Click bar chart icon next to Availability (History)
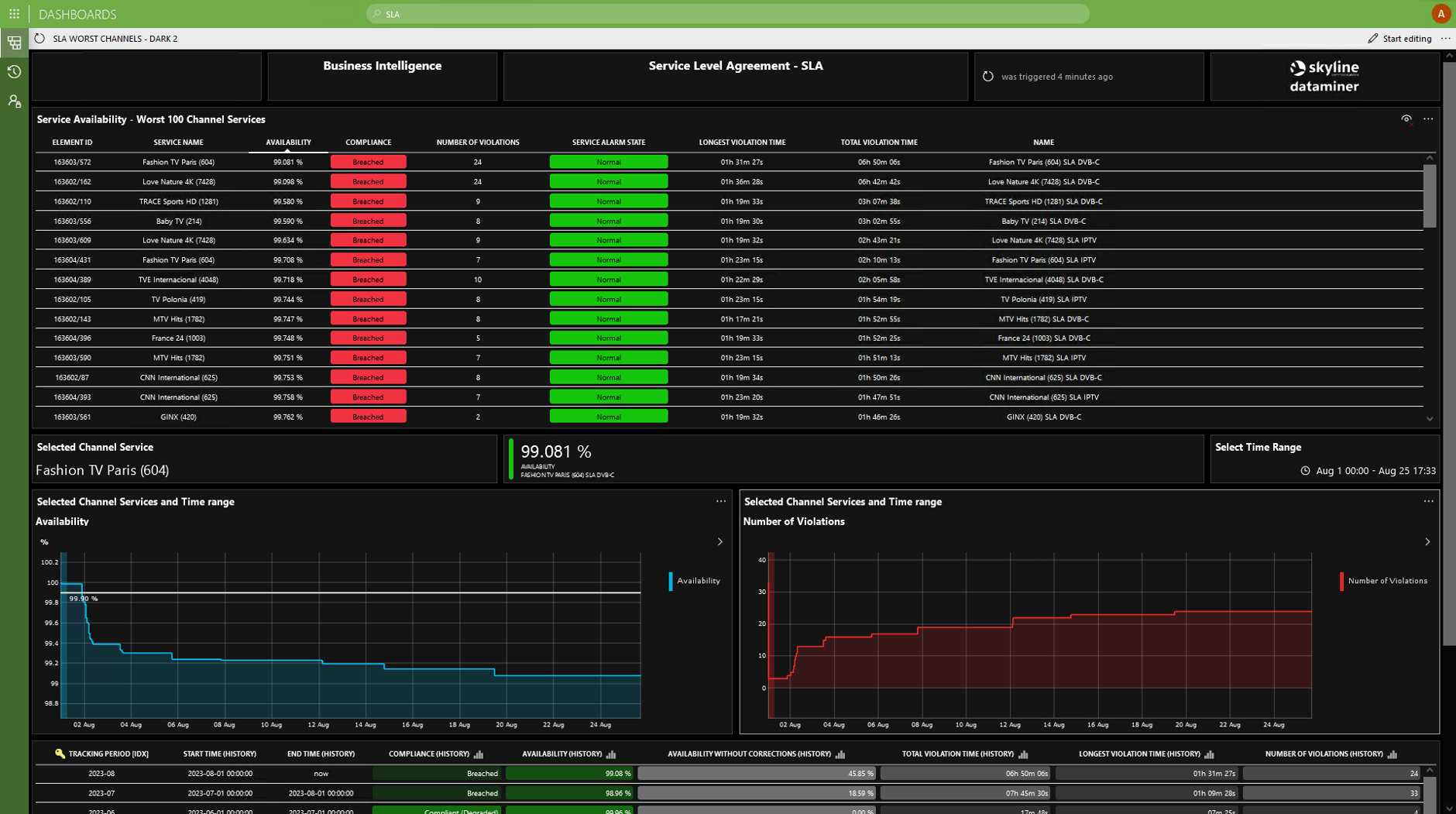 [611, 754]
